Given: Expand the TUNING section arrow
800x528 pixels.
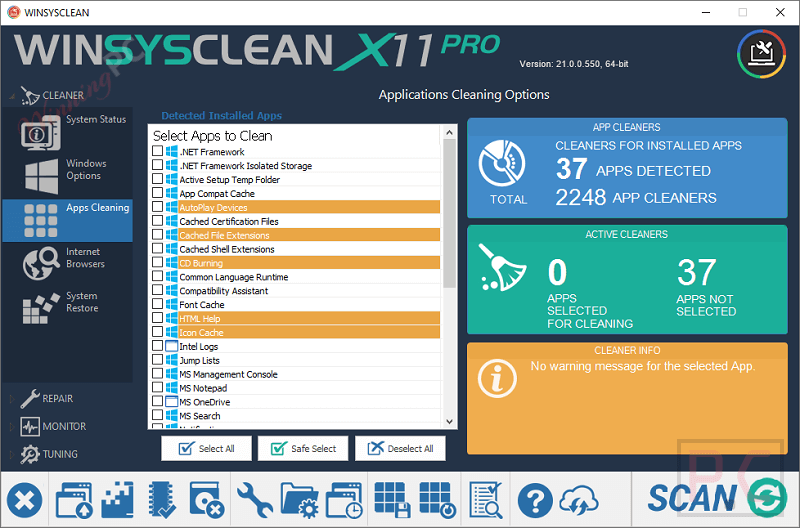Looking at the screenshot, I should pyautogui.click(x=12, y=454).
